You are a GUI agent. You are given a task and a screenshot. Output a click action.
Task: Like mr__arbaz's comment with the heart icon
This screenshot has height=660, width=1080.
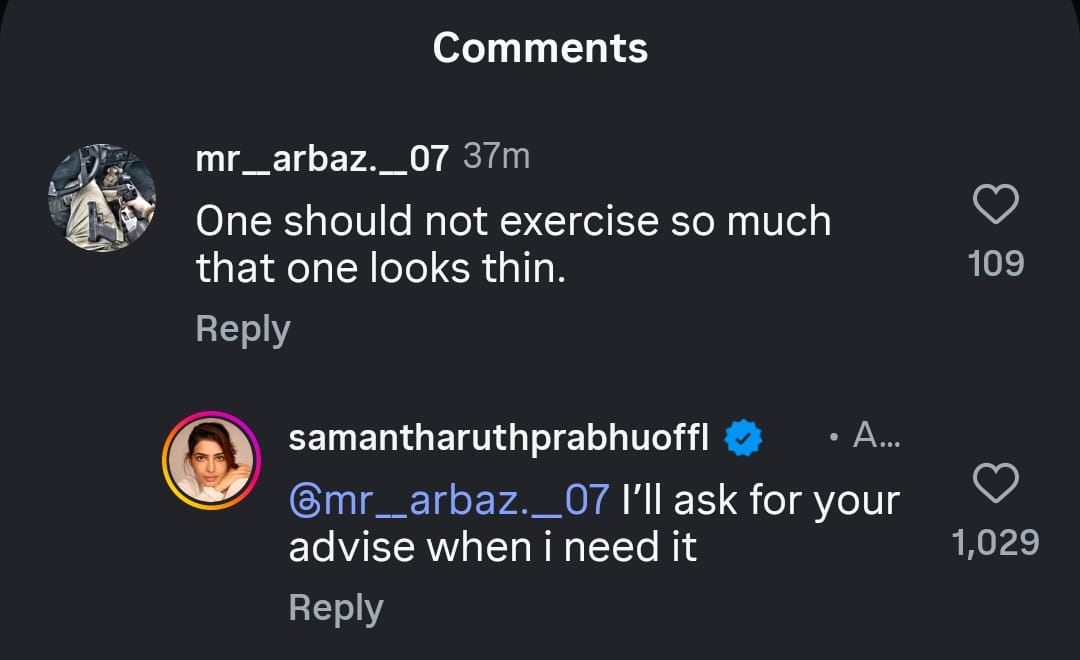994,205
